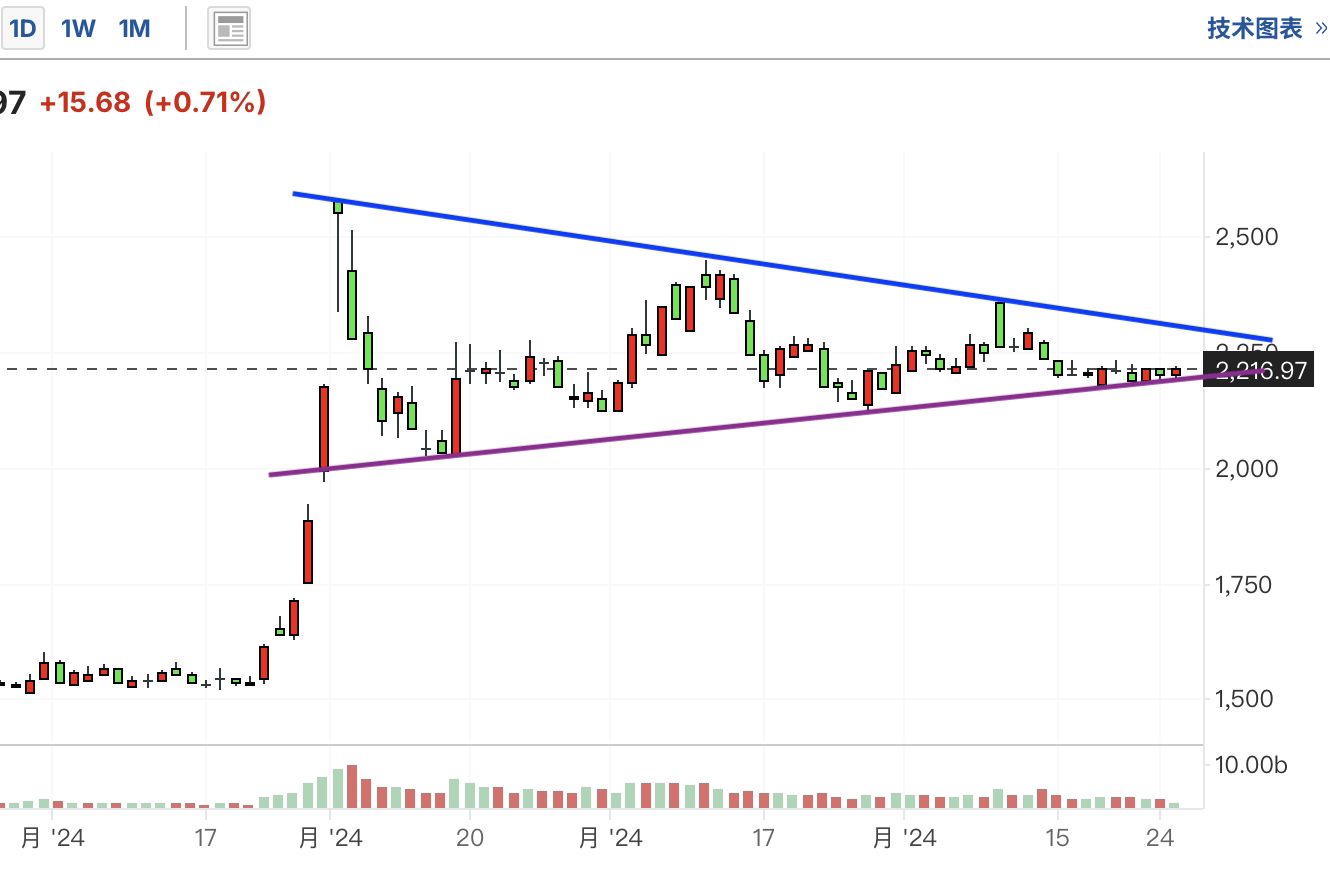Click the tallest volume bar

coord(351,787)
